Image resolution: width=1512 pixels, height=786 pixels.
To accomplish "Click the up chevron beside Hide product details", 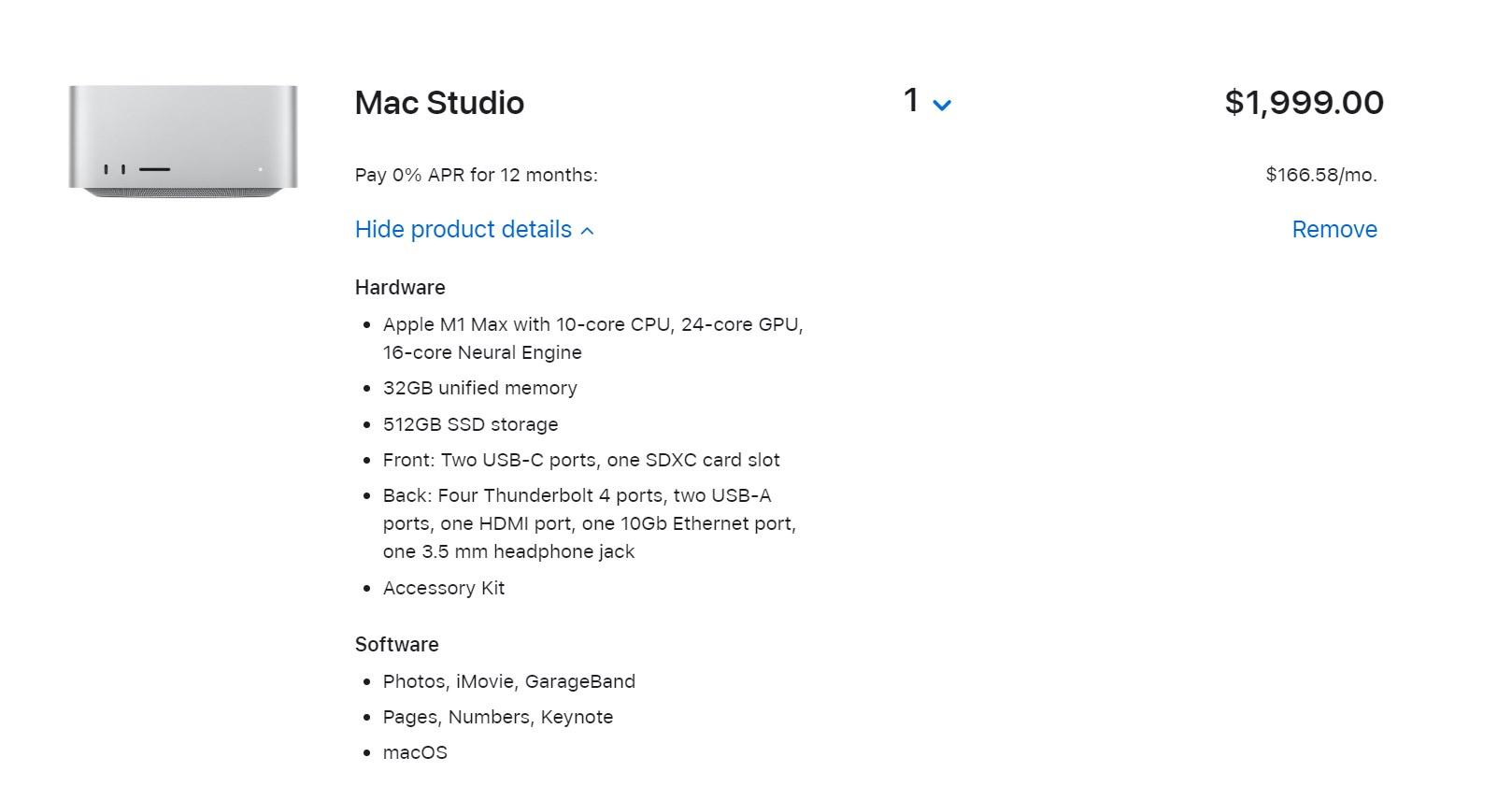I will point(587,231).
